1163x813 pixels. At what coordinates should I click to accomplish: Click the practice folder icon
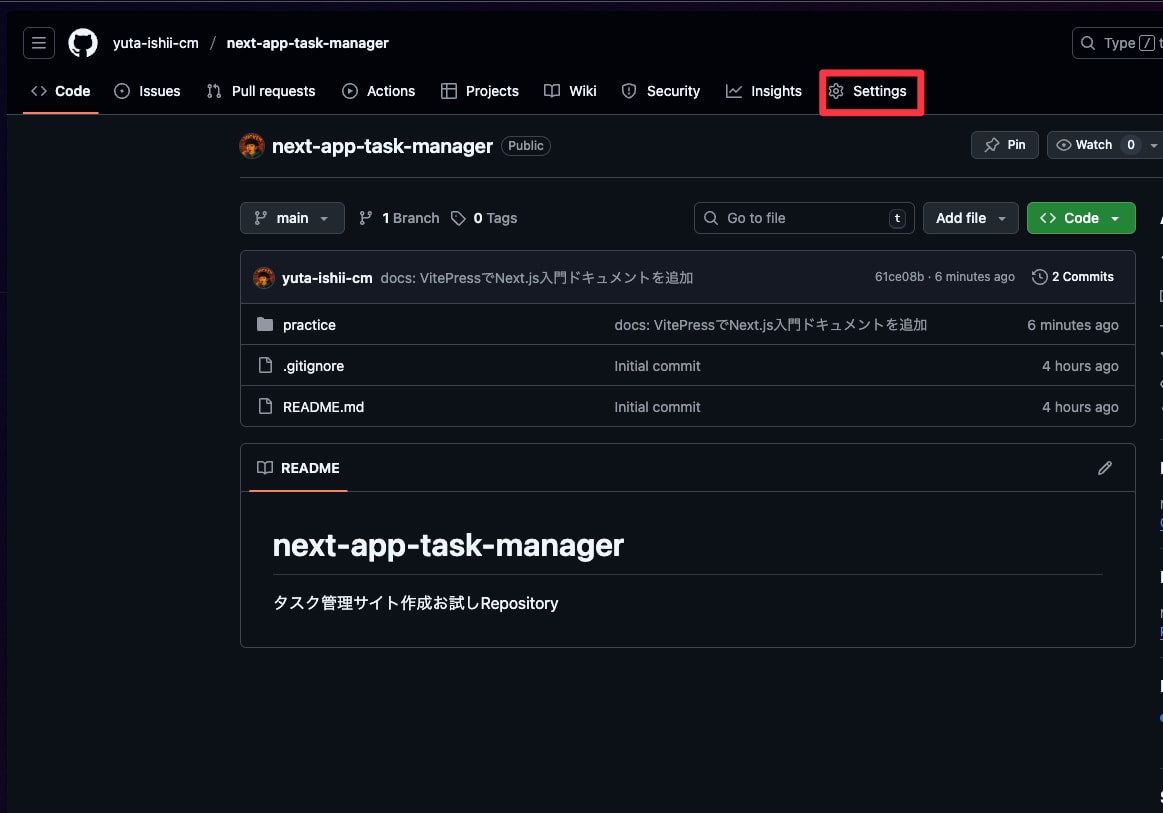pyautogui.click(x=265, y=325)
